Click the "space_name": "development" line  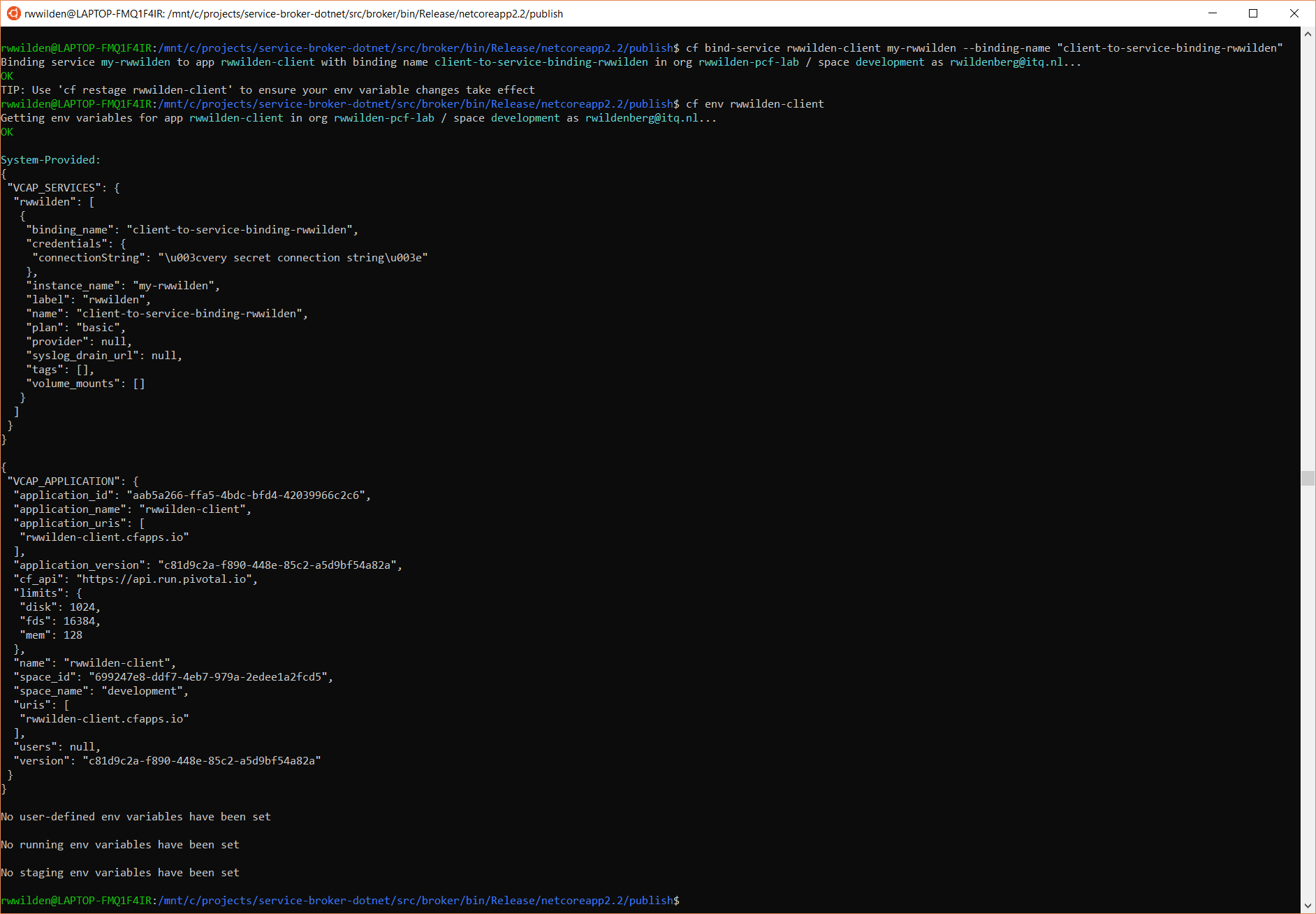click(101, 691)
